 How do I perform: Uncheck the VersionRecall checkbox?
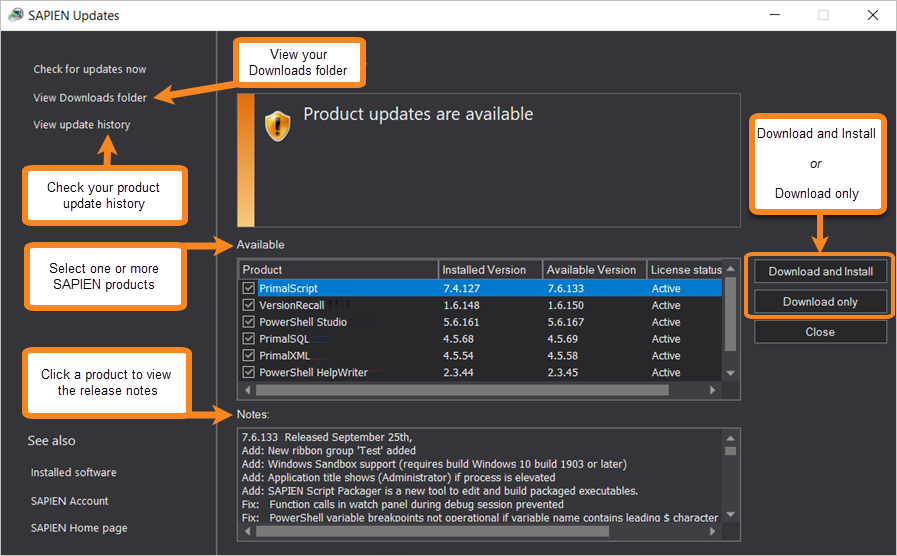click(x=248, y=305)
